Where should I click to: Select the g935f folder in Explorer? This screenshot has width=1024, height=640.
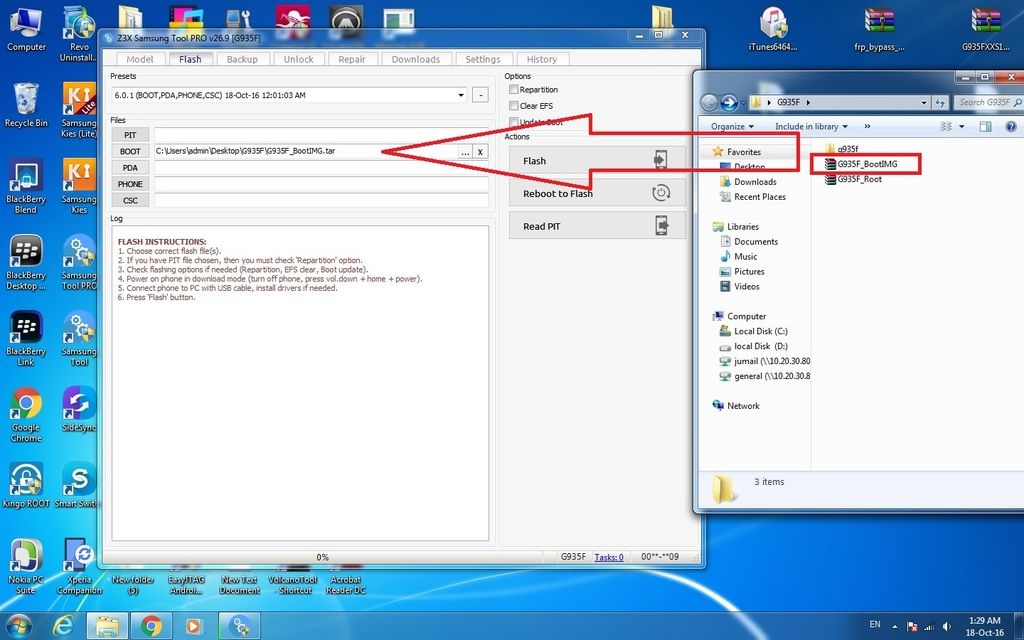[x=842, y=149]
